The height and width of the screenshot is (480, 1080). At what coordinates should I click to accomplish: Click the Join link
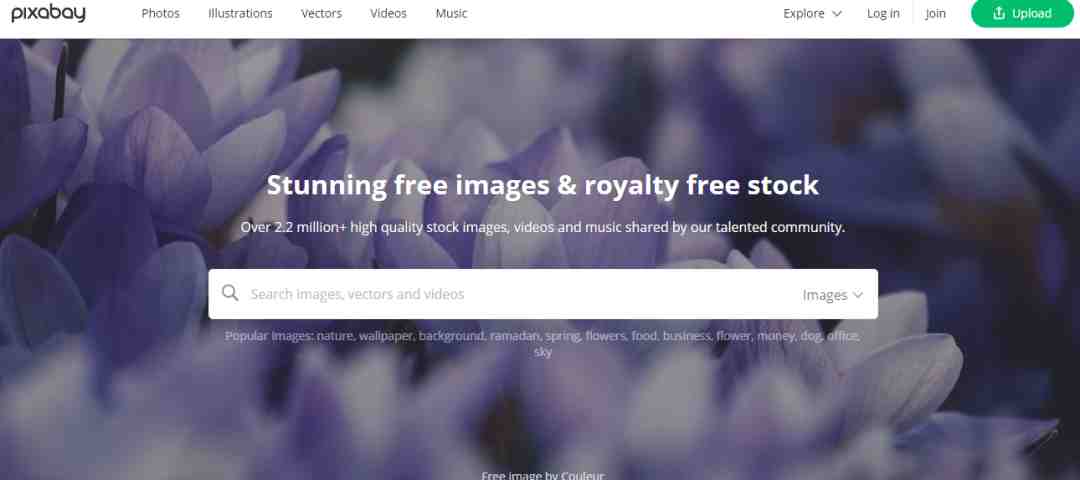coord(935,13)
